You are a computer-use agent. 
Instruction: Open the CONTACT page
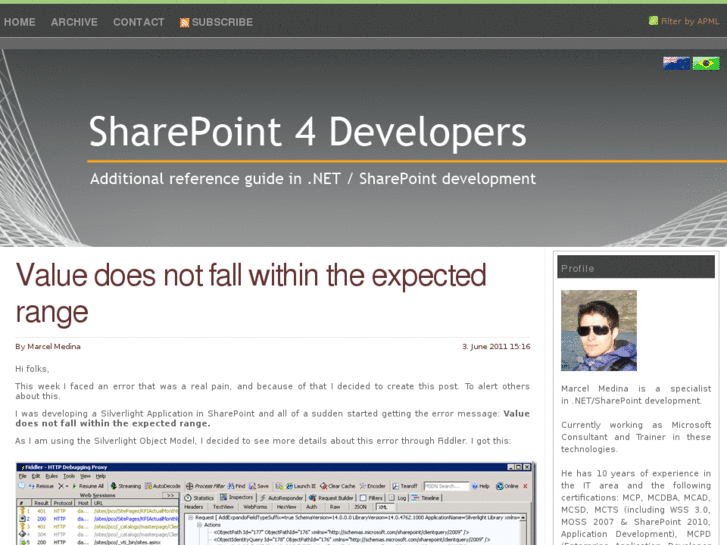(x=139, y=22)
